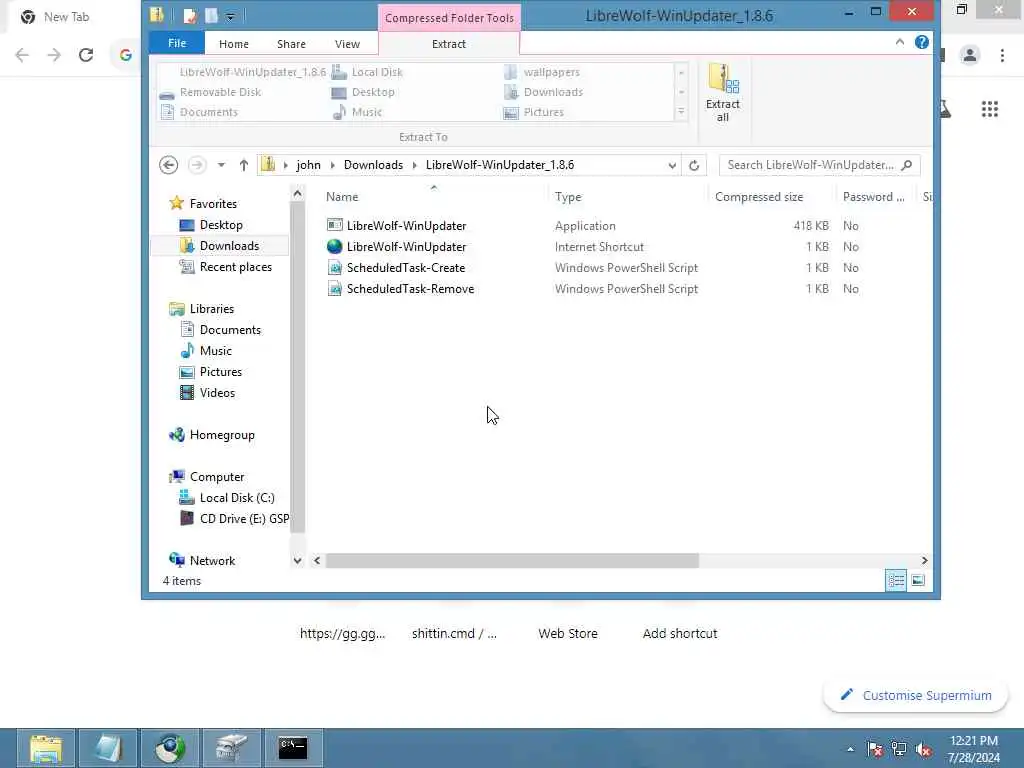
Task: Click Properties icon in Quick Access Toolbar
Action: [x=189, y=16]
